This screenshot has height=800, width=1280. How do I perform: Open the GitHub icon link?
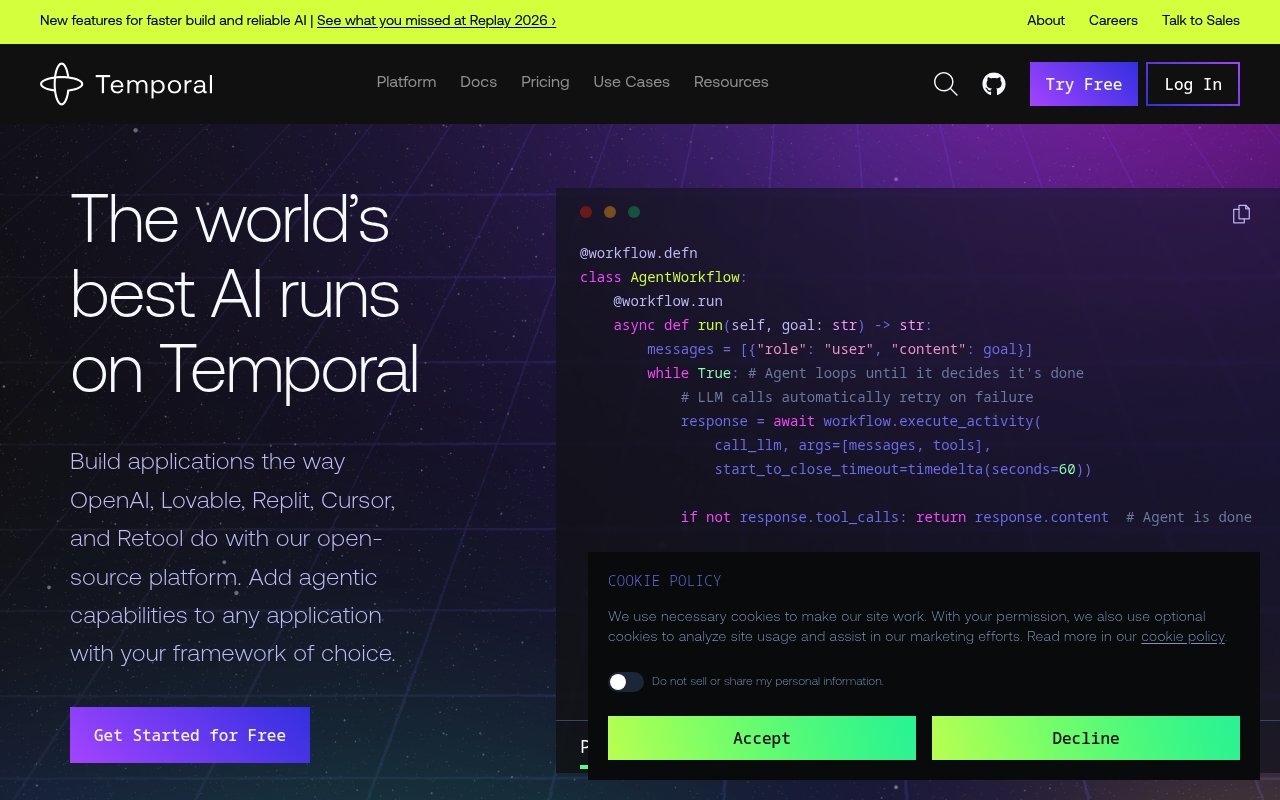pos(994,84)
